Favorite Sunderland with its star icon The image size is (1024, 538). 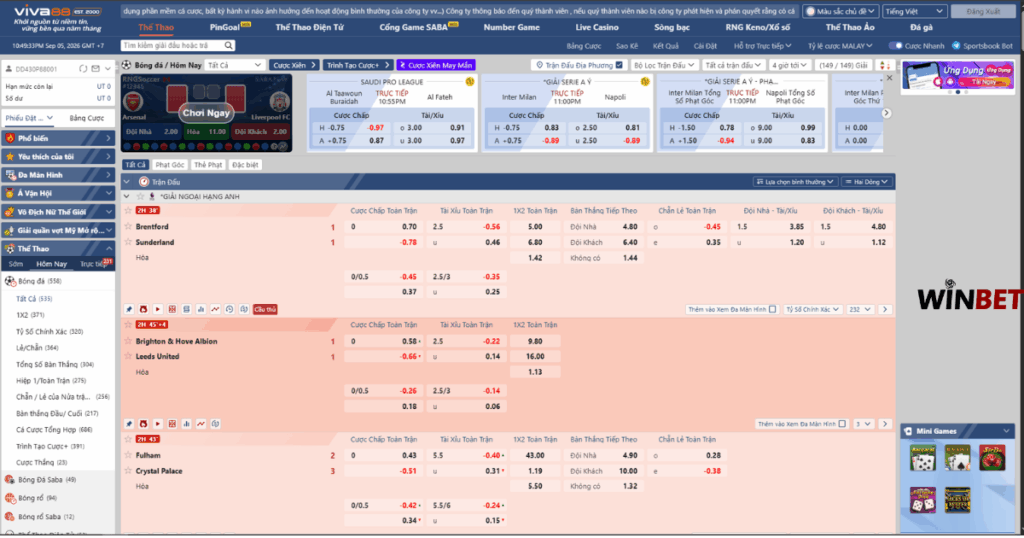(129, 242)
